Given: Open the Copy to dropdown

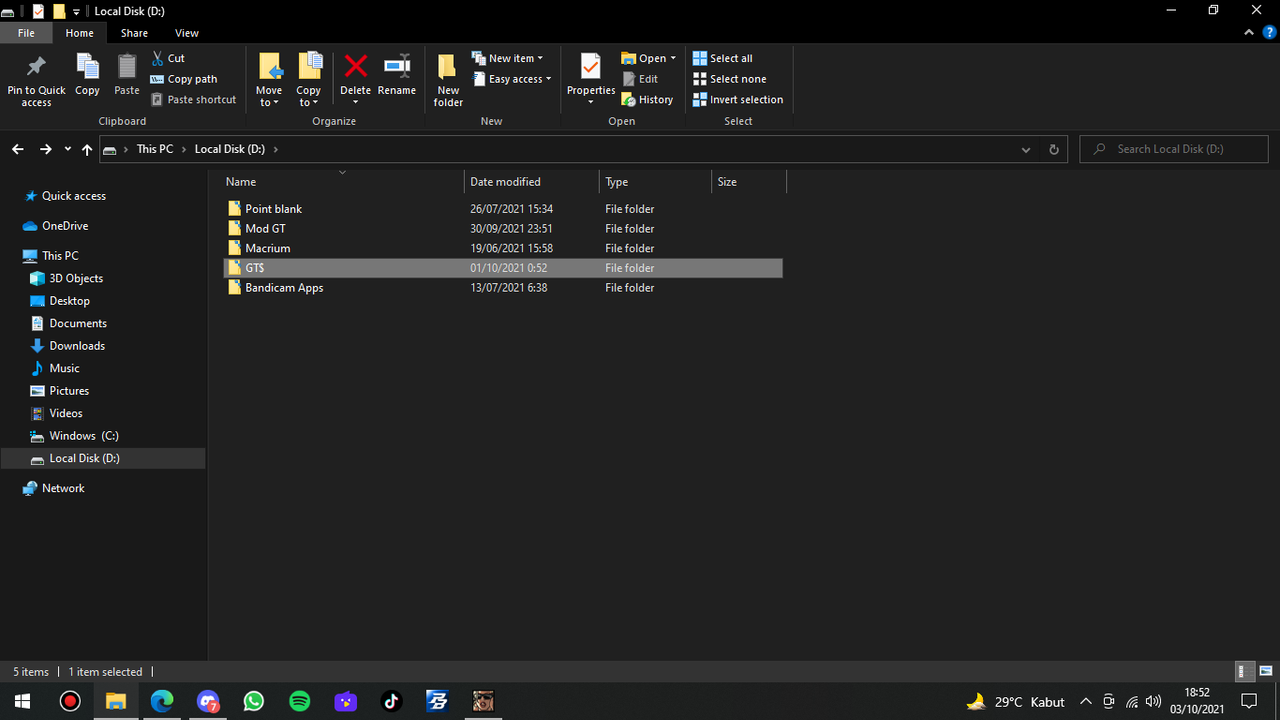Looking at the screenshot, I should click(x=309, y=80).
